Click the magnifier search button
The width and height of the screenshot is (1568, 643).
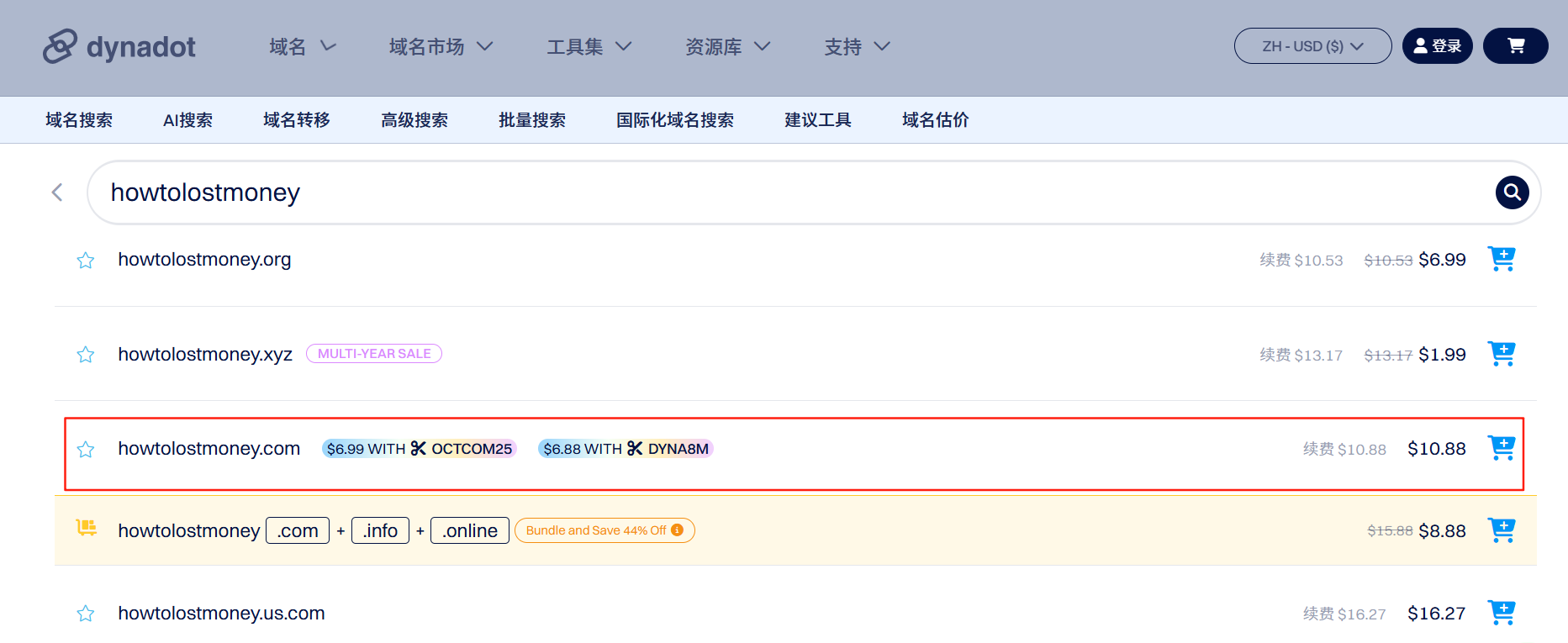point(1511,192)
